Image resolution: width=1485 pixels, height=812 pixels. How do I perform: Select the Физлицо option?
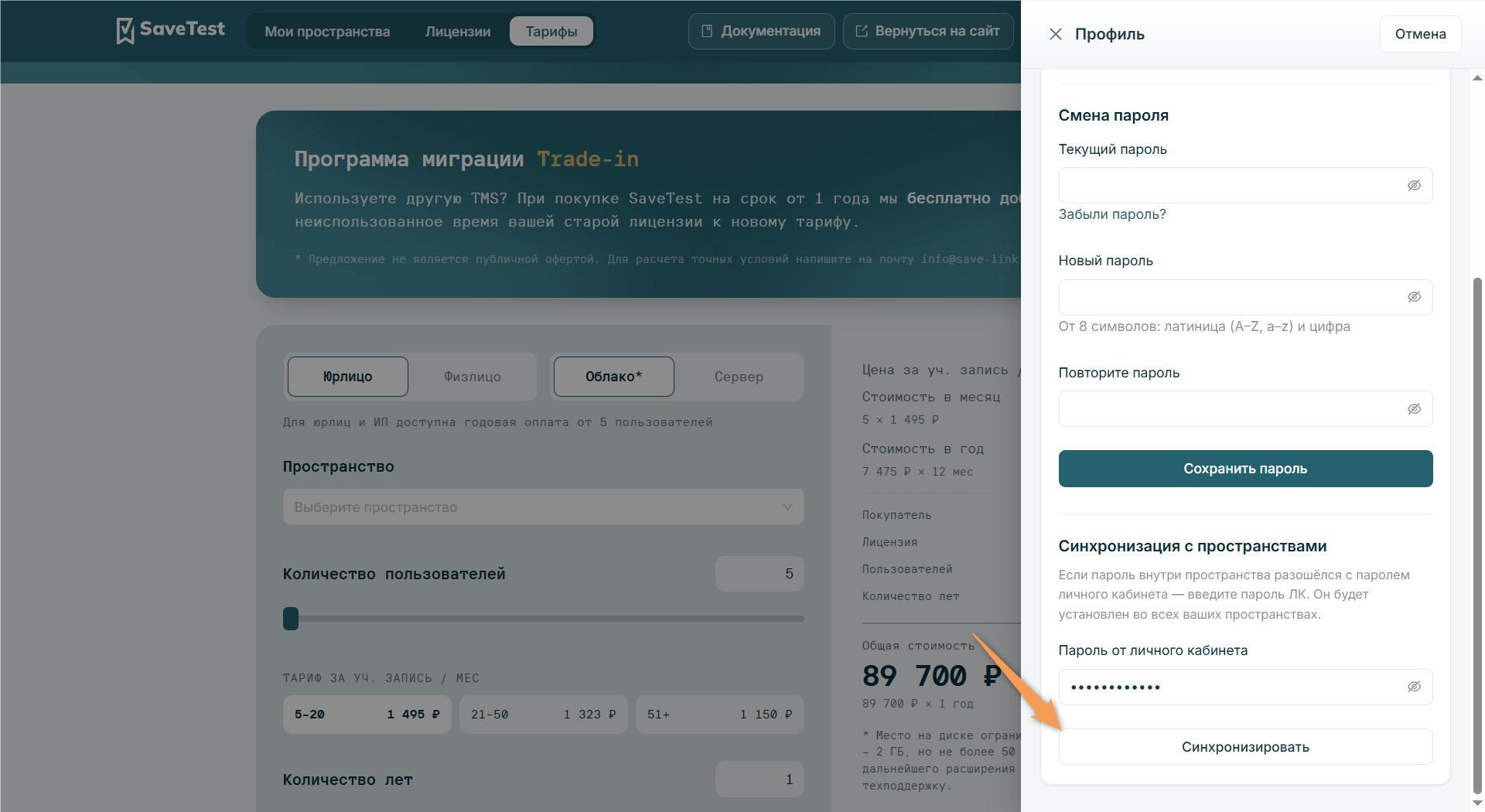click(x=472, y=377)
